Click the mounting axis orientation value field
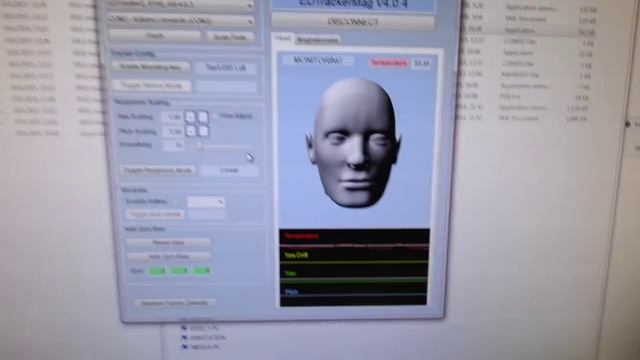The width and height of the screenshot is (640, 360). [226, 68]
